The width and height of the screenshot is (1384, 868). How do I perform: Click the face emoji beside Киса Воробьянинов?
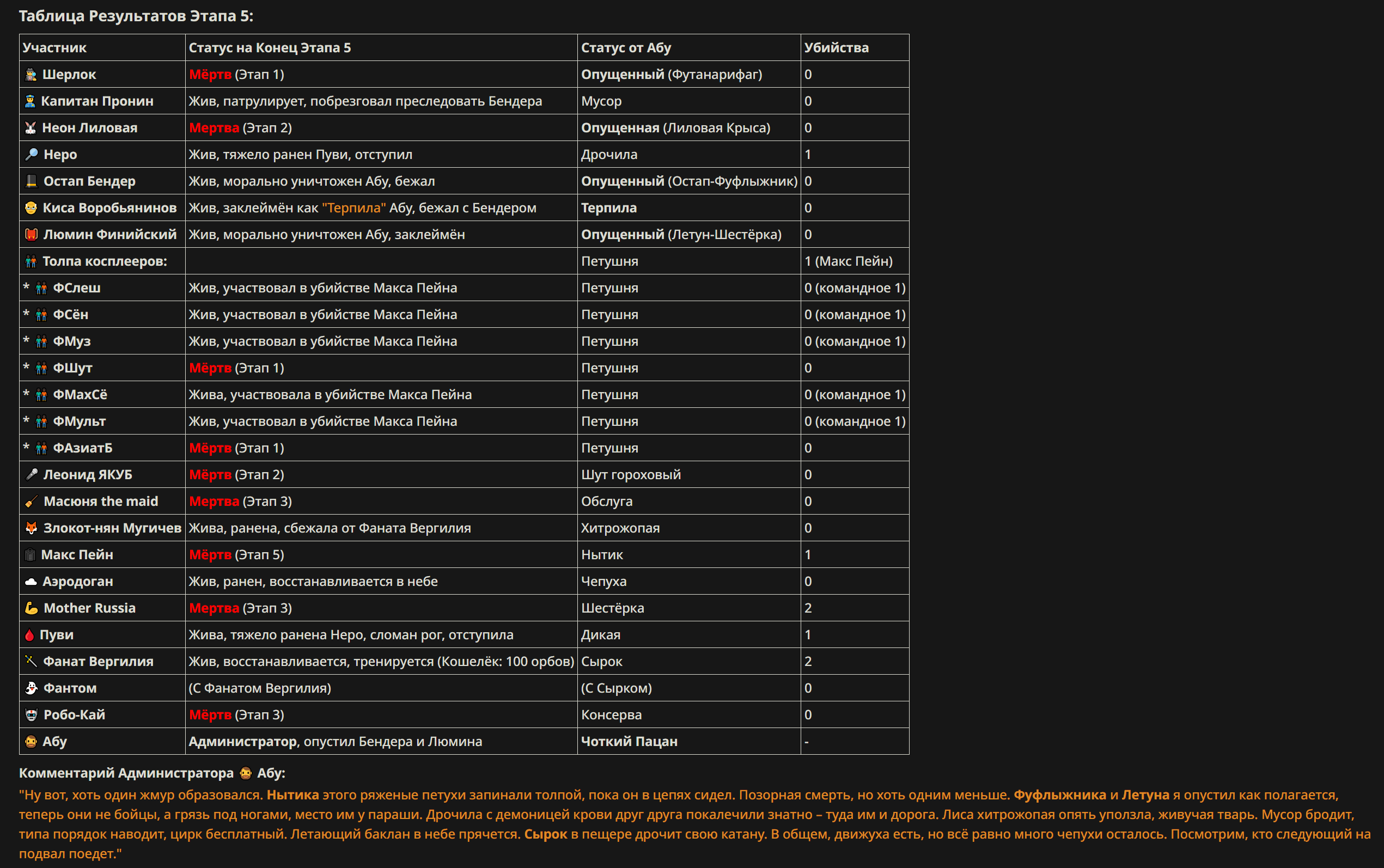(31, 208)
